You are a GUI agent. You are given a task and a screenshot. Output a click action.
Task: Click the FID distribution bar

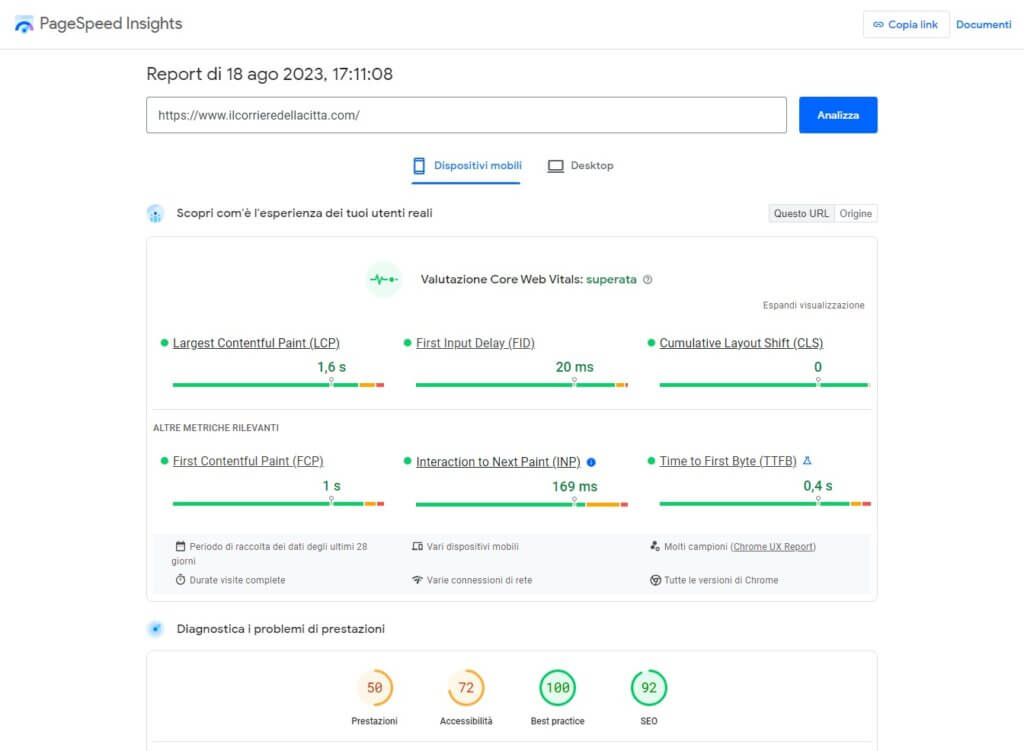click(522, 385)
